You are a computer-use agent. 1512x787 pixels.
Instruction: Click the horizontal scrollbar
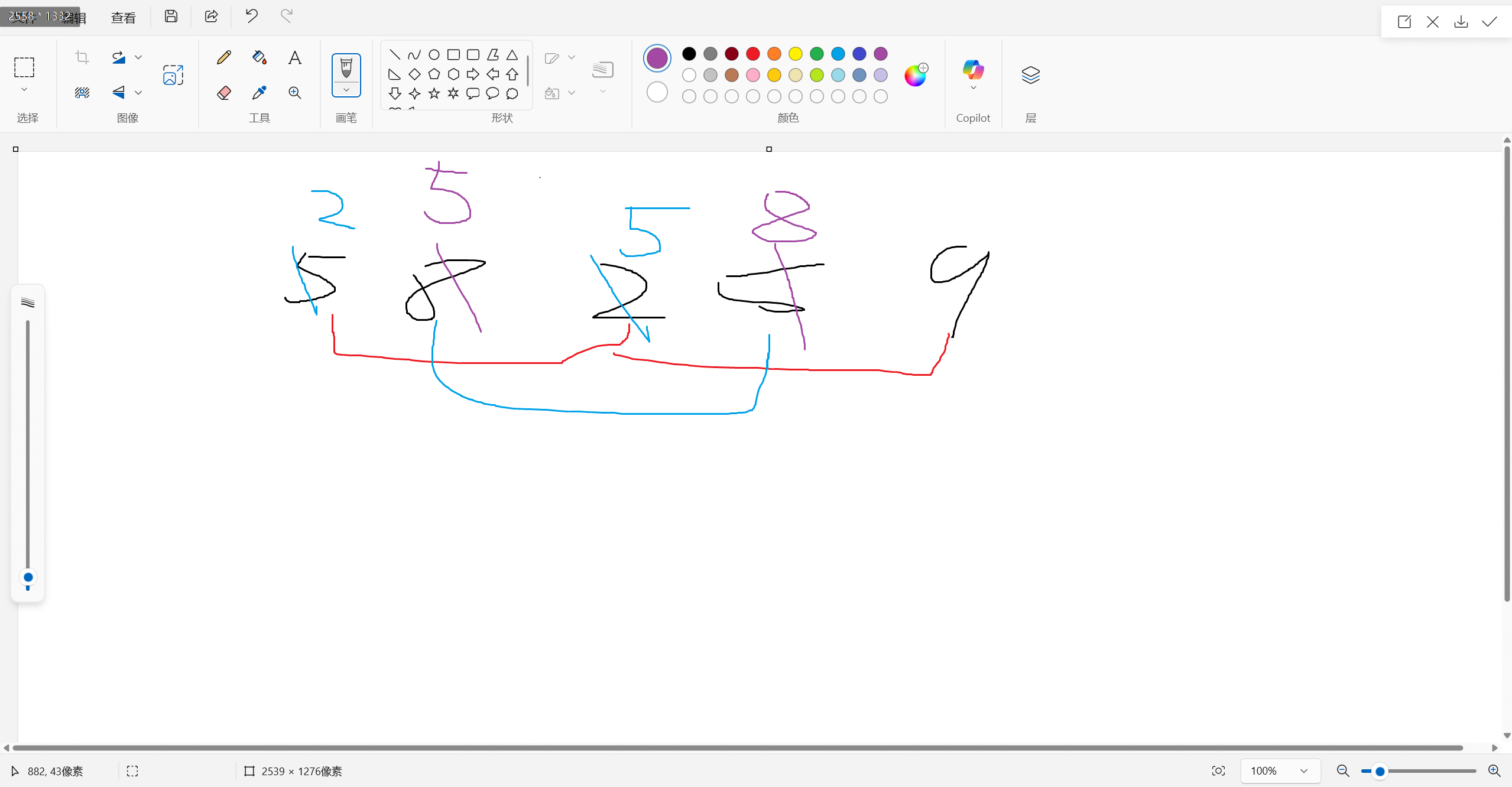click(x=737, y=748)
